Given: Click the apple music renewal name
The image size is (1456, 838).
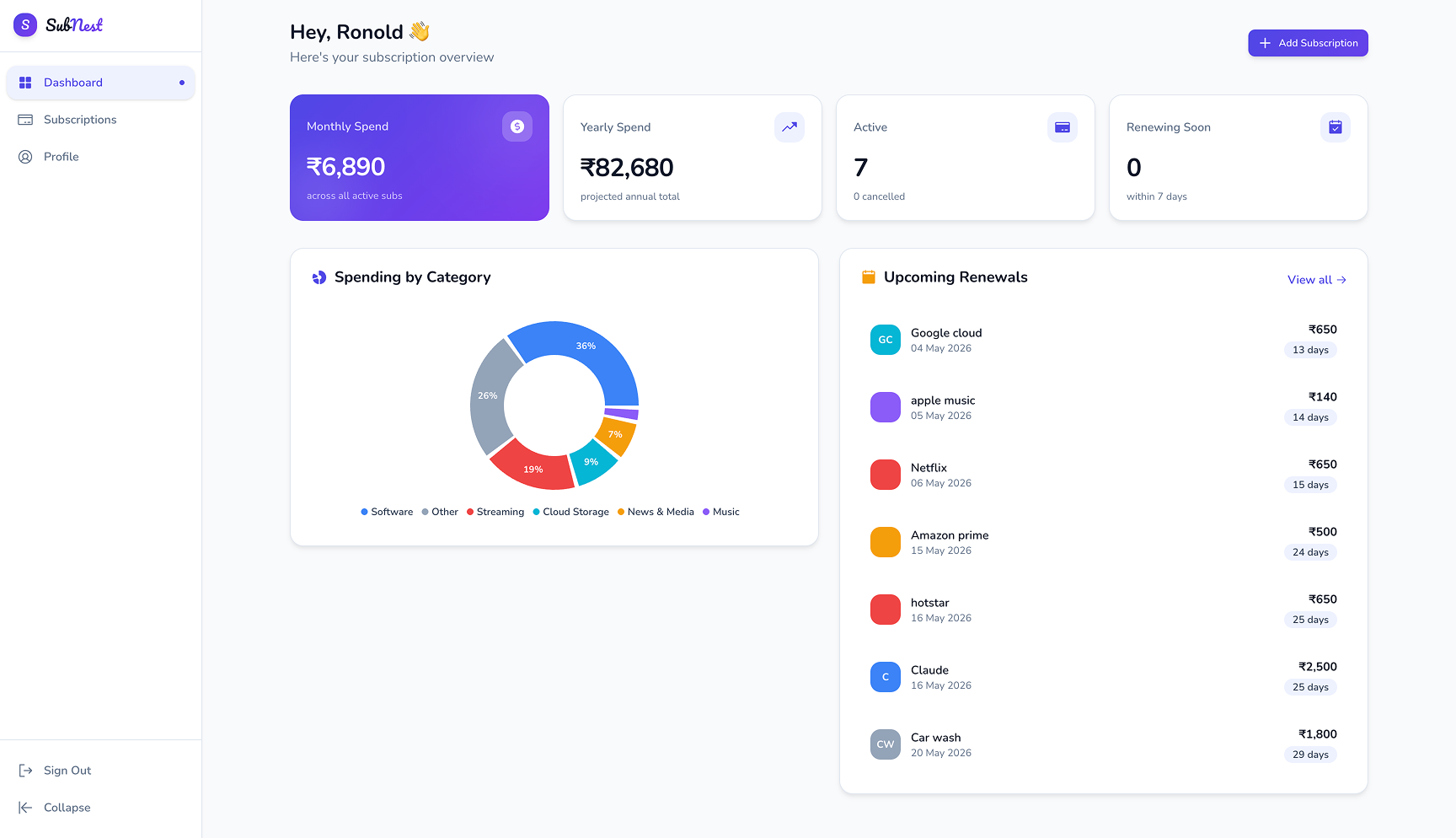Looking at the screenshot, I should (x=943, y=400).
